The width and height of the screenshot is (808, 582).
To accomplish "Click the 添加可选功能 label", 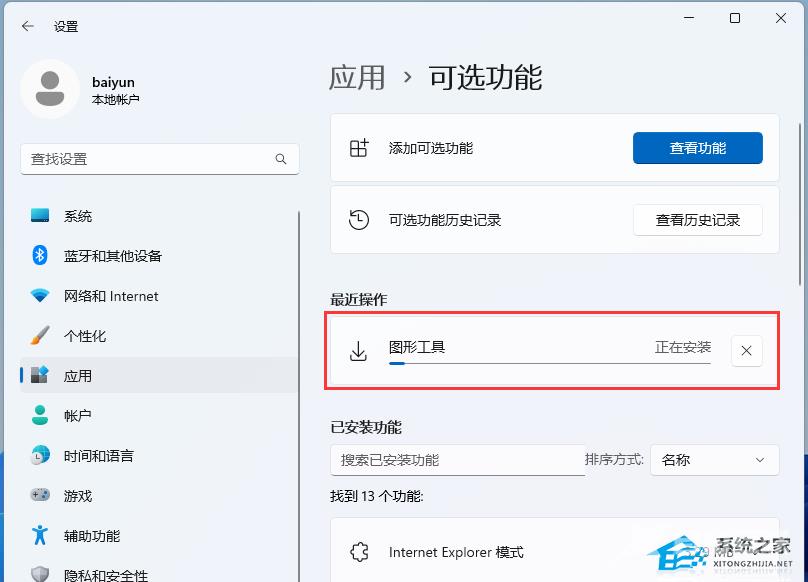I will point(431,148).
